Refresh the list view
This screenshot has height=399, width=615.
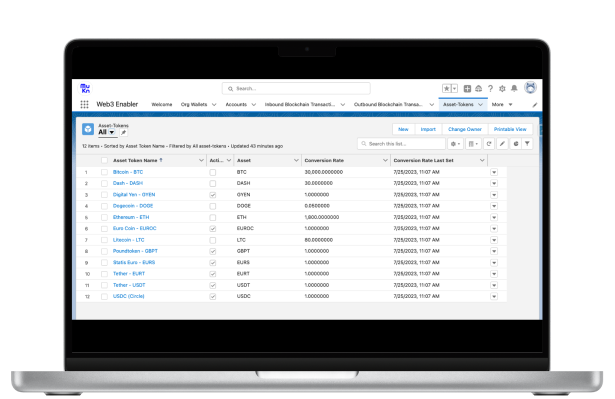[489, 144]
